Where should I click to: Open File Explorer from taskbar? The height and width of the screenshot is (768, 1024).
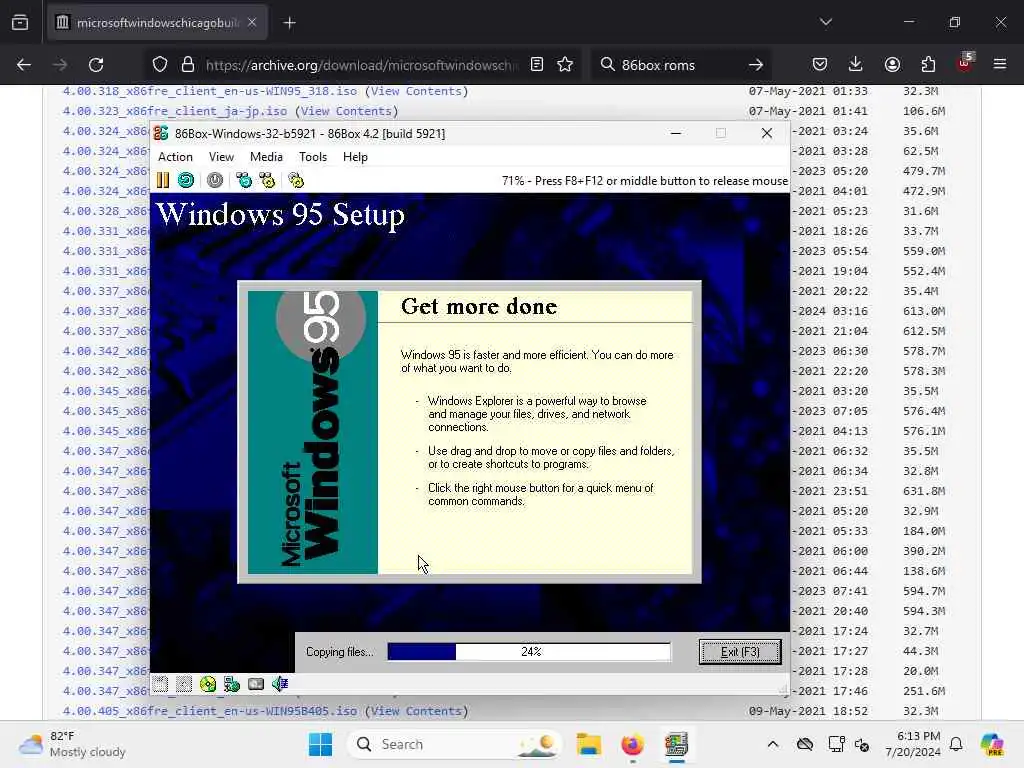click(x=588, y=744)
